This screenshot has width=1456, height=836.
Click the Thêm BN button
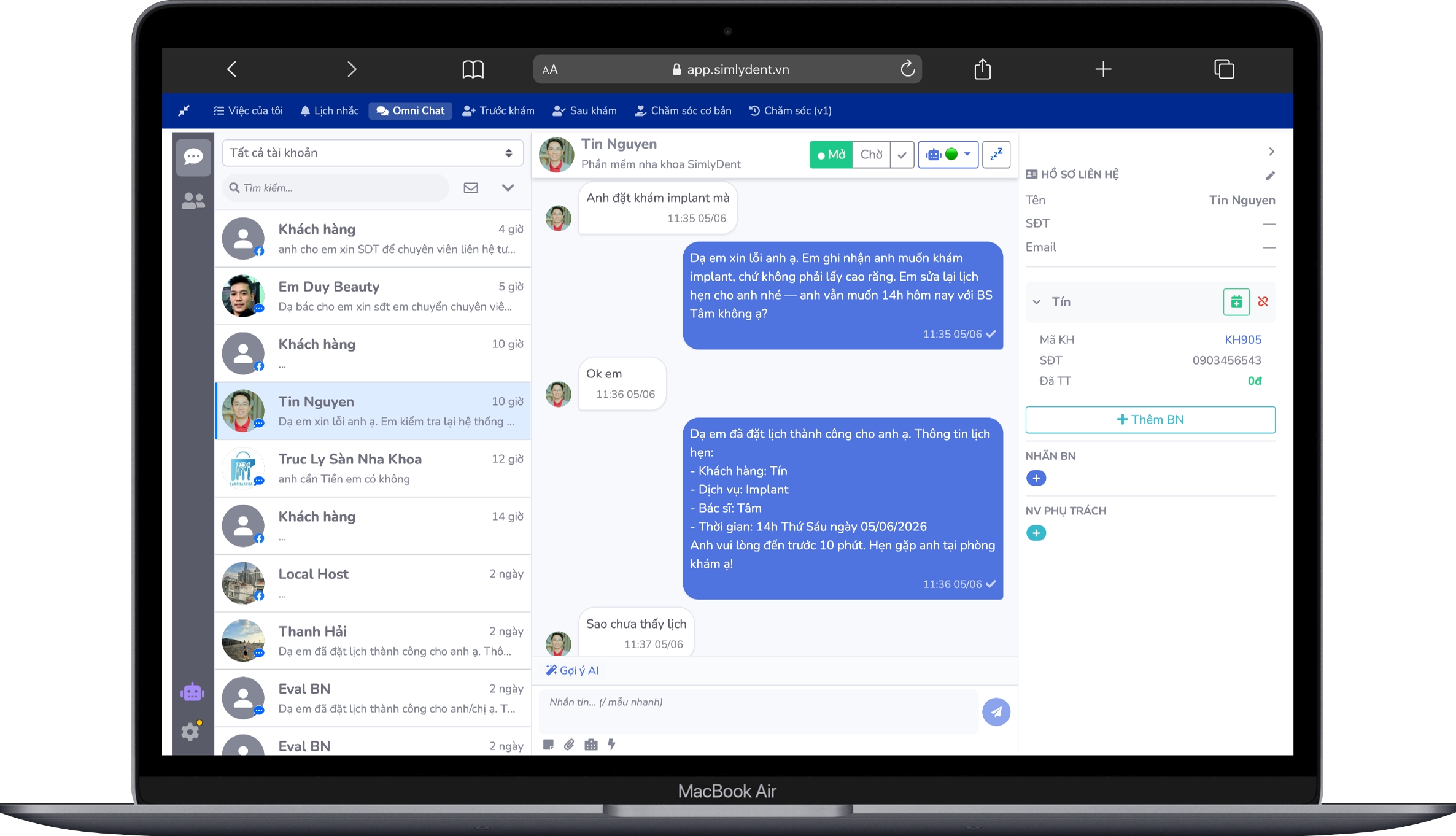pyautogui.click(x=1150, y=420)
